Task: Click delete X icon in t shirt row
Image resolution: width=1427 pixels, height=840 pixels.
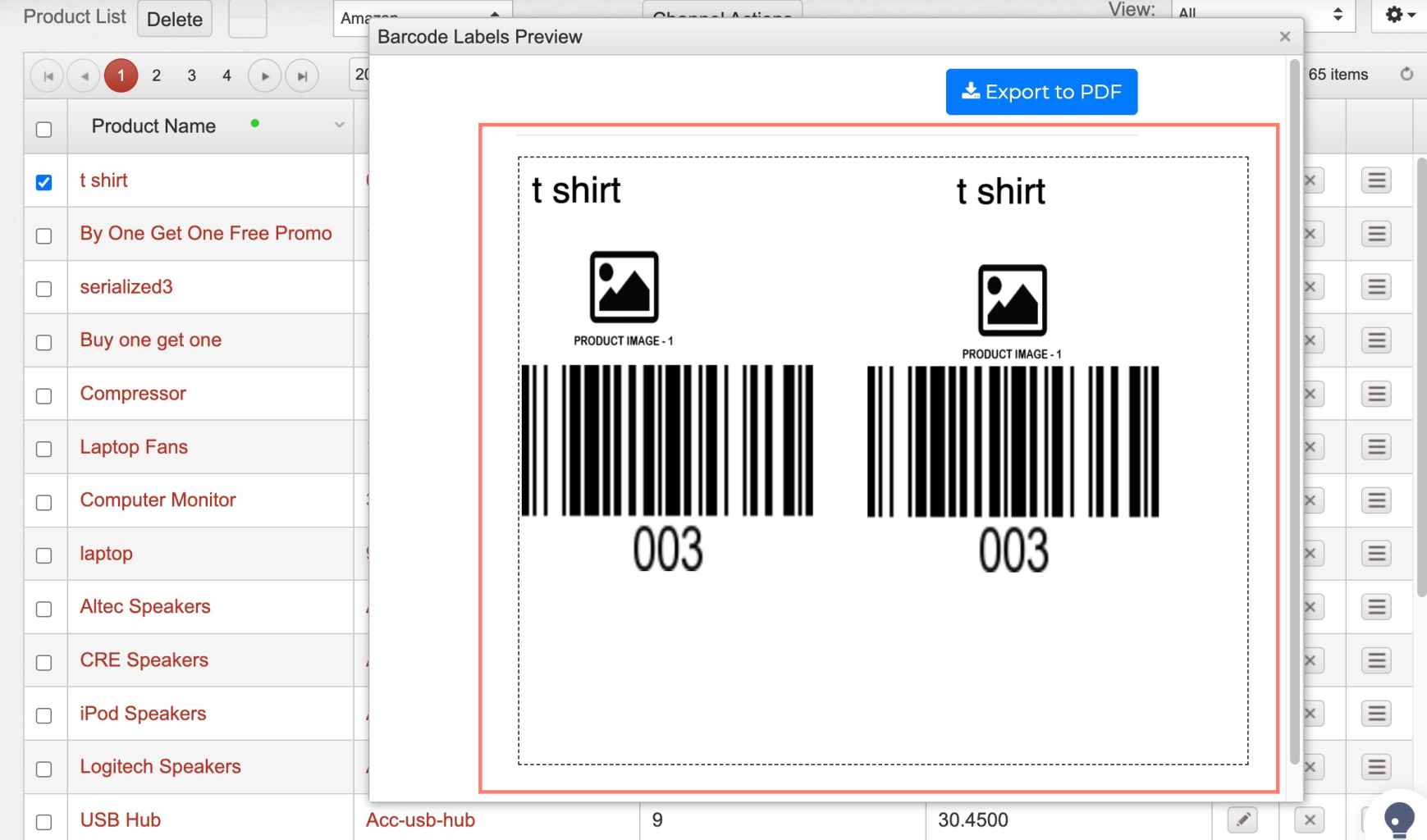Action: [1312, 180]
